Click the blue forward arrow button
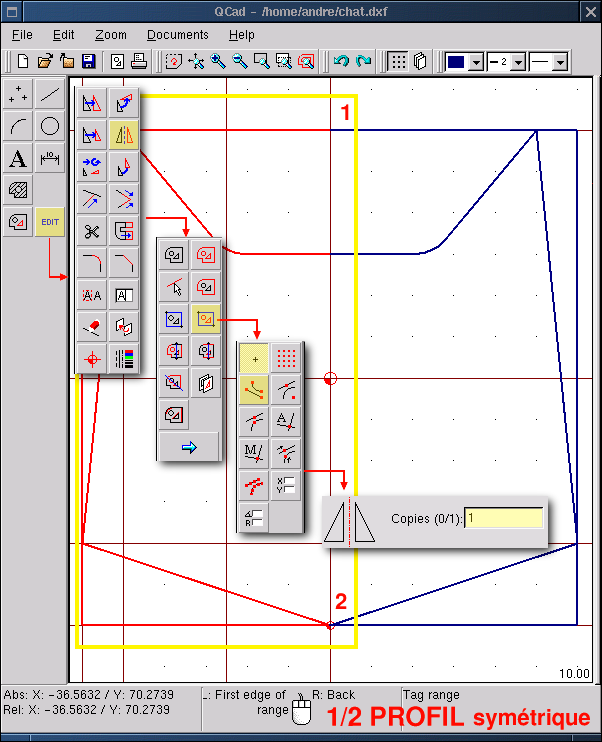The height and width of the screenshot is (742, 602). pyautogui.click(x=189, y=447)
